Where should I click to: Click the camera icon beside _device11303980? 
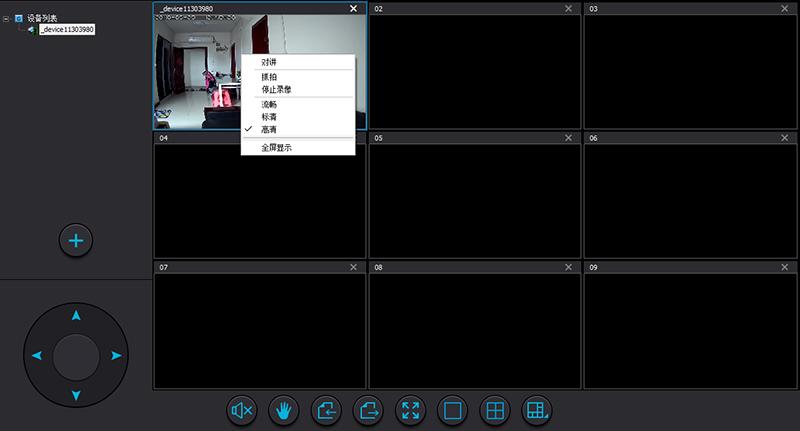click(32, 30)
